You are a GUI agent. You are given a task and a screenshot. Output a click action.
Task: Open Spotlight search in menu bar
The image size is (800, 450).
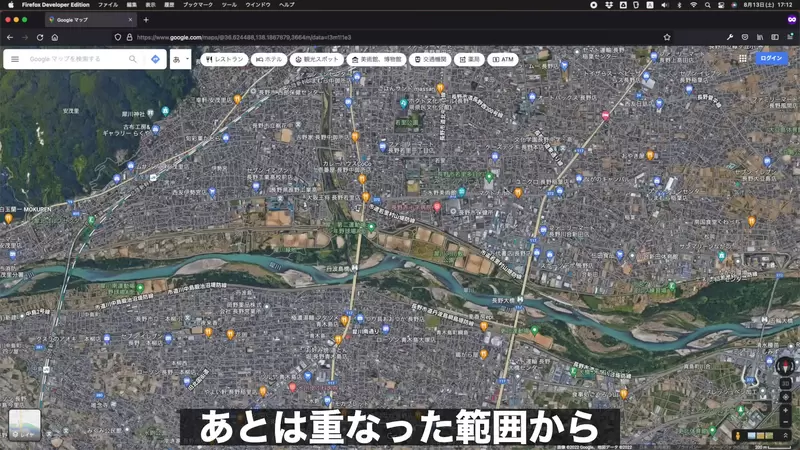708,5
